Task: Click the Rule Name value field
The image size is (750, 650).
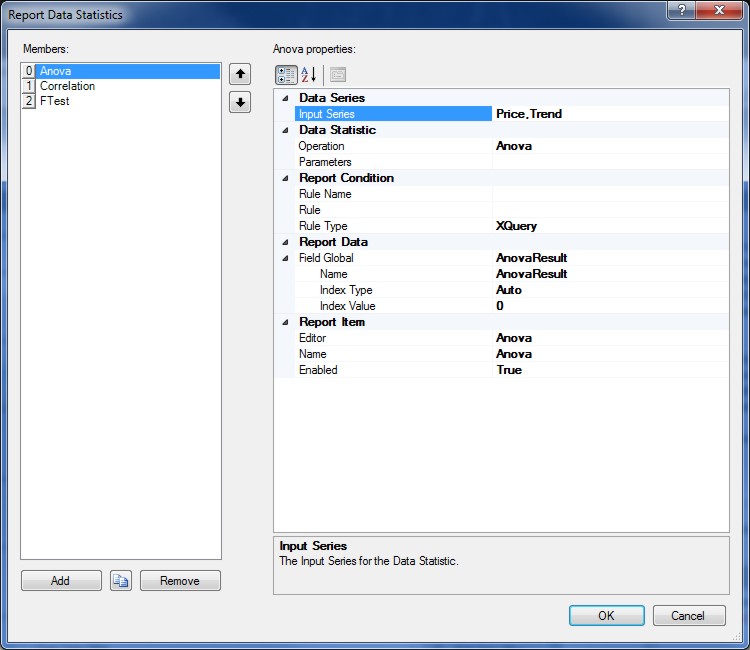Action: coord(610,194)
